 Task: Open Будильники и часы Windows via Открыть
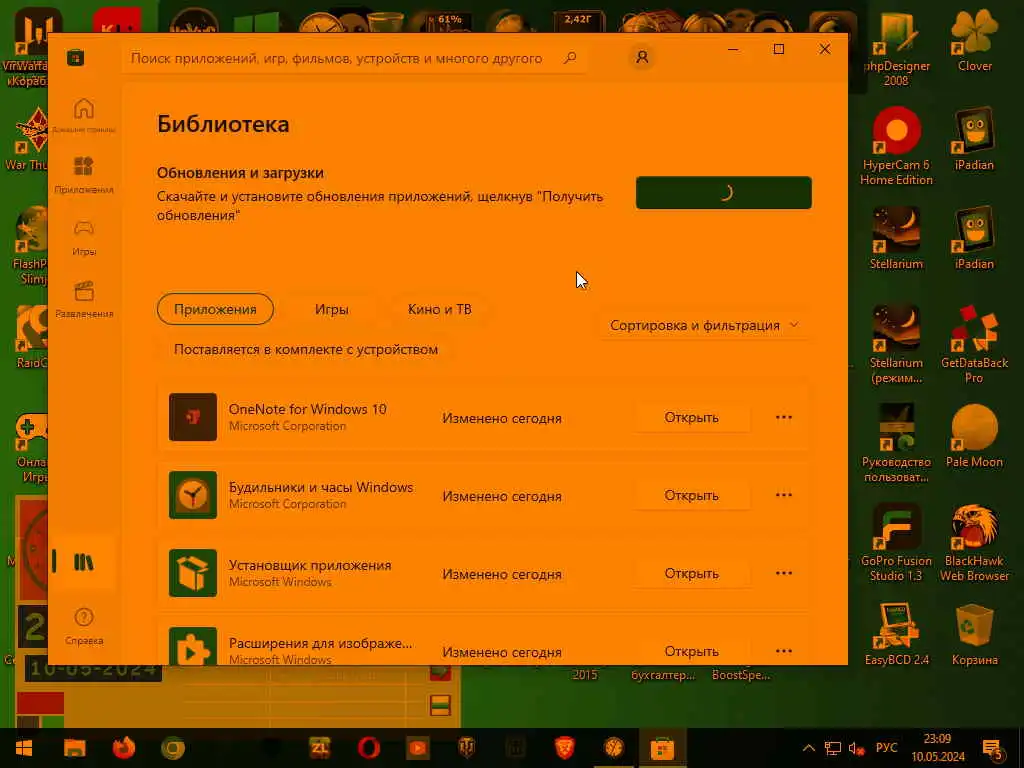coord(692,495)
